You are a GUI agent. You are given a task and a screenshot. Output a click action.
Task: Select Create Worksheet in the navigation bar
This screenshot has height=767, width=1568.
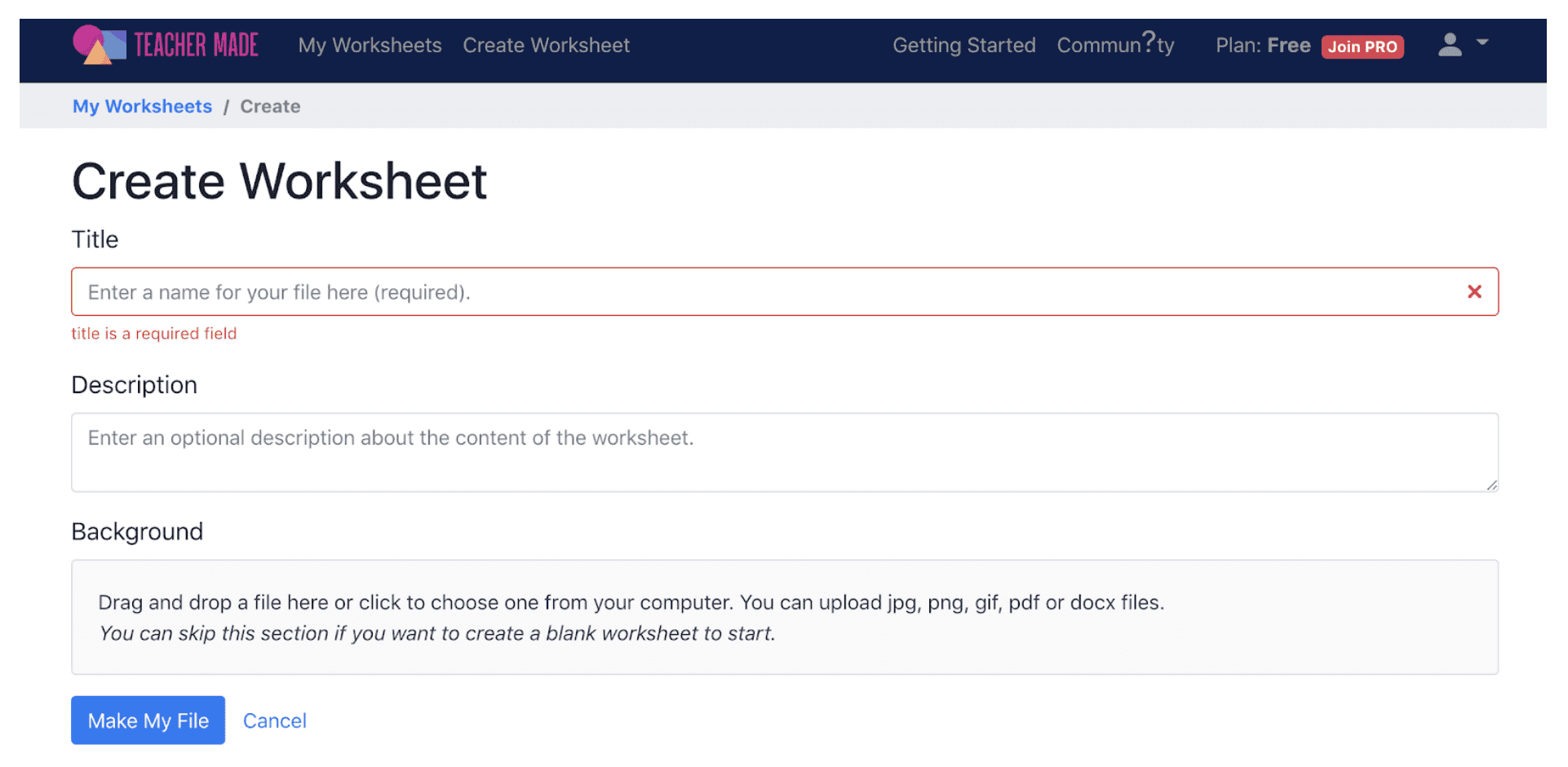546,46
